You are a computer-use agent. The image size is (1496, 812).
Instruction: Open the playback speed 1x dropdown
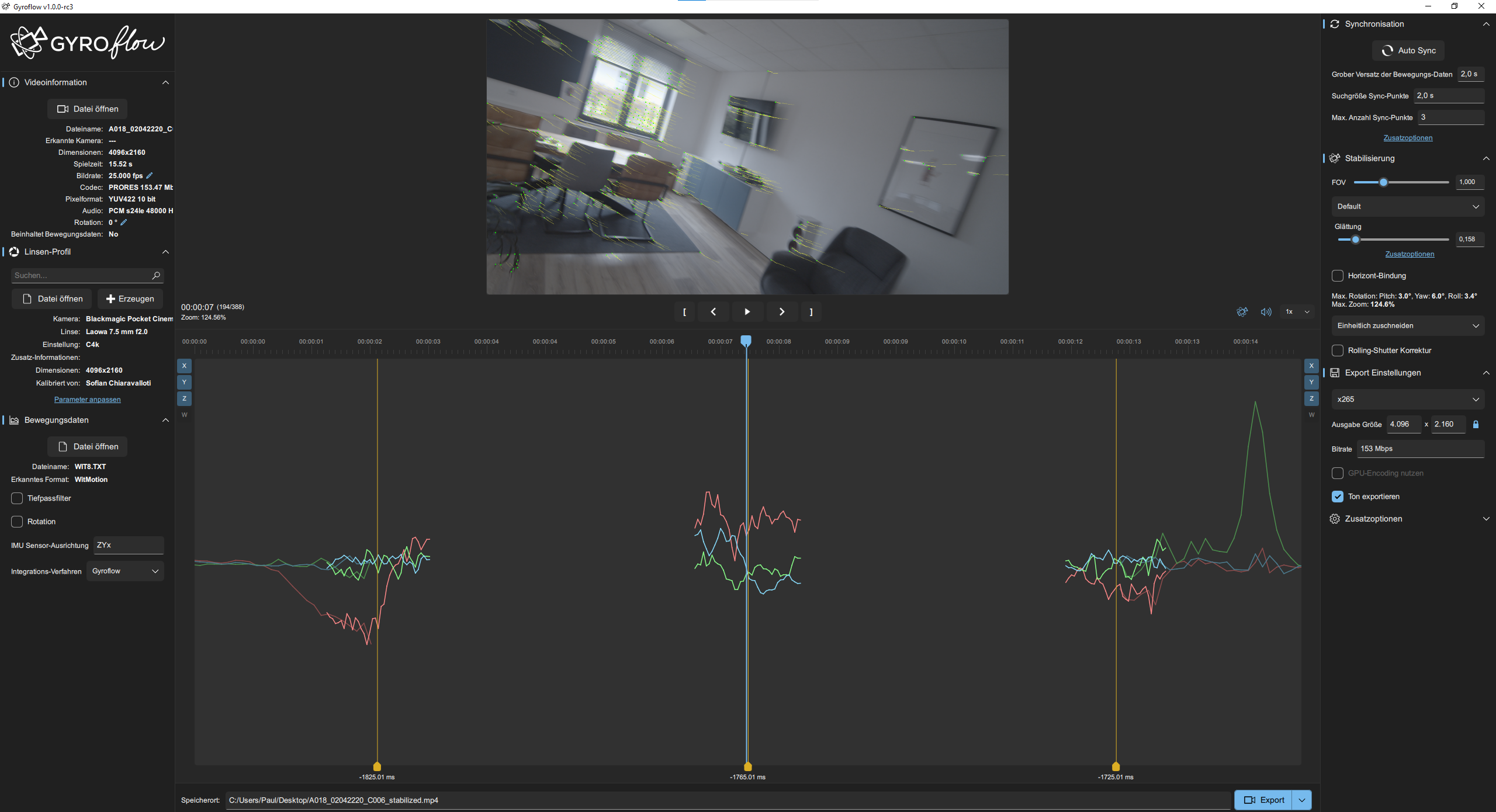[x=1295, y=311]
